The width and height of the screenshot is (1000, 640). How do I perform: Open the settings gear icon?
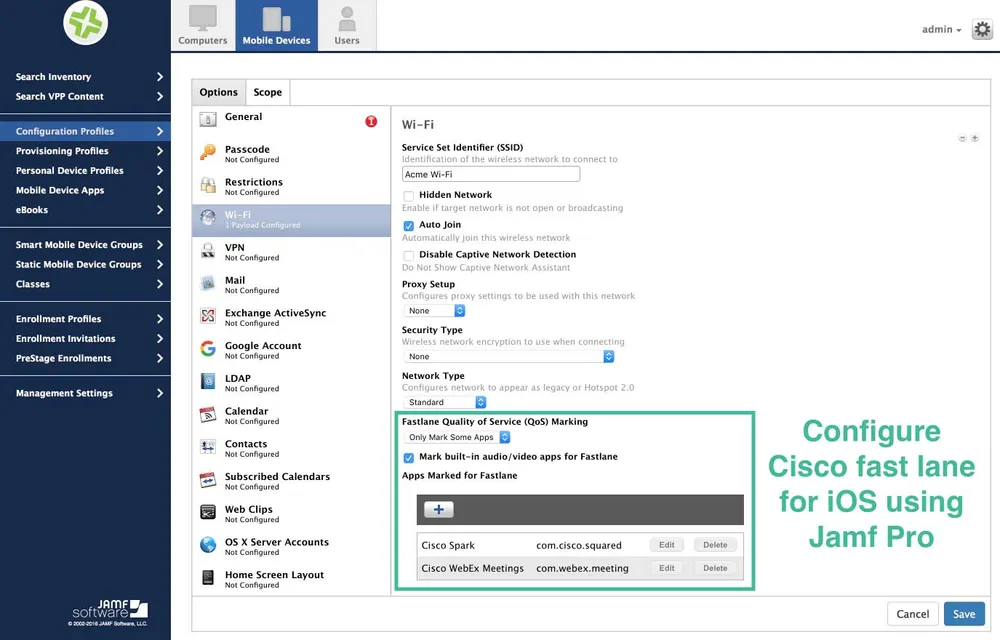[x=982, y=29]
